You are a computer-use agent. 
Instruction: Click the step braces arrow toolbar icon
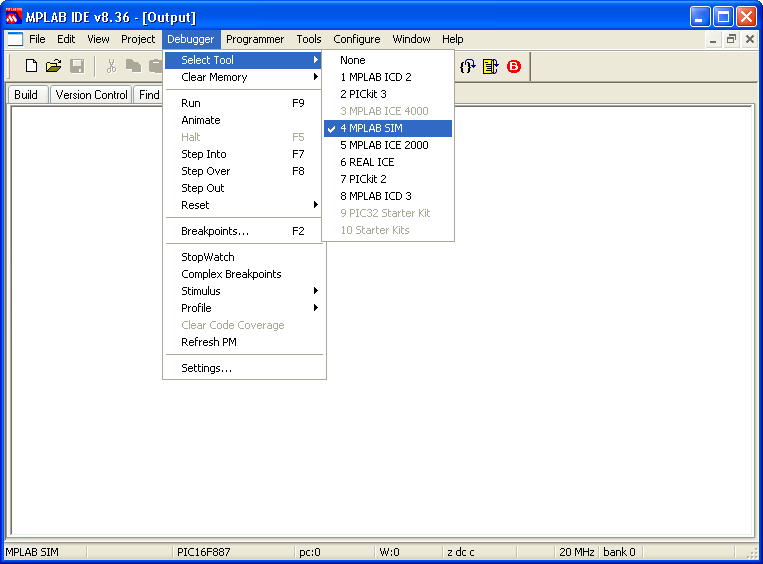pyautogui.click(x=468, y=66)
